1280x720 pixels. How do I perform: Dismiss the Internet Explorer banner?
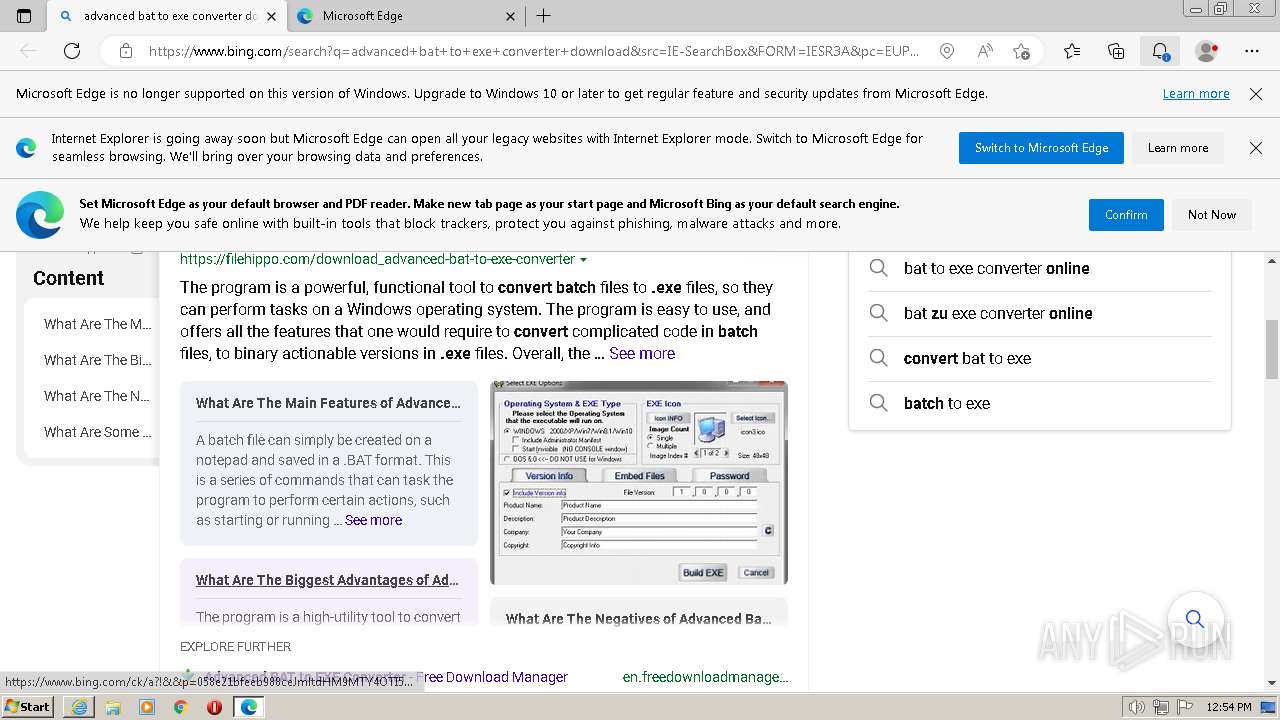coord(1256,148)
